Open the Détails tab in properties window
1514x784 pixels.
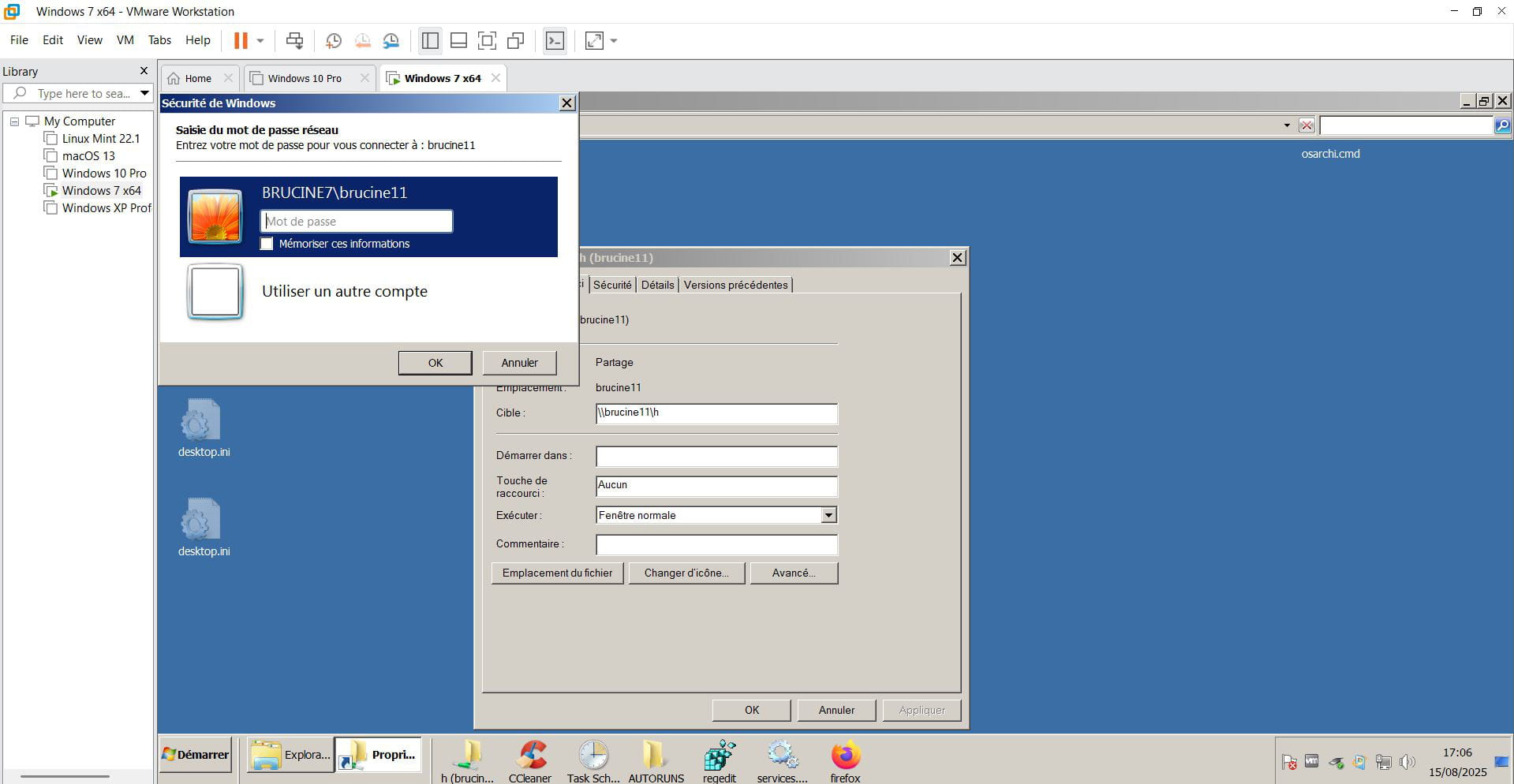click(657, 285)
